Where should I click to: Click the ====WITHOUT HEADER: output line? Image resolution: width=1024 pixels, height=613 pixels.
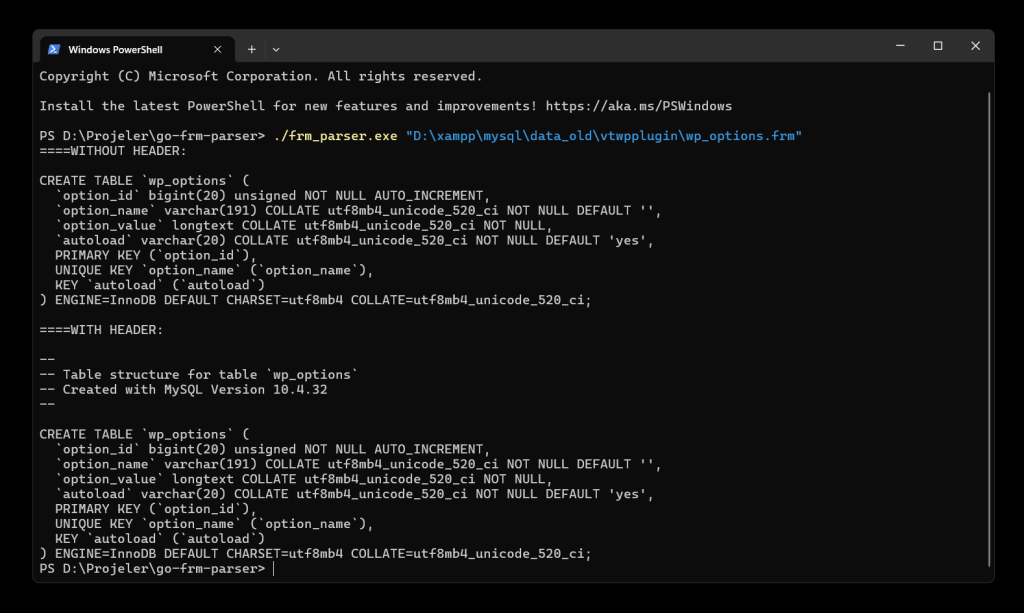pyautogui.click(x=110, y=151)
